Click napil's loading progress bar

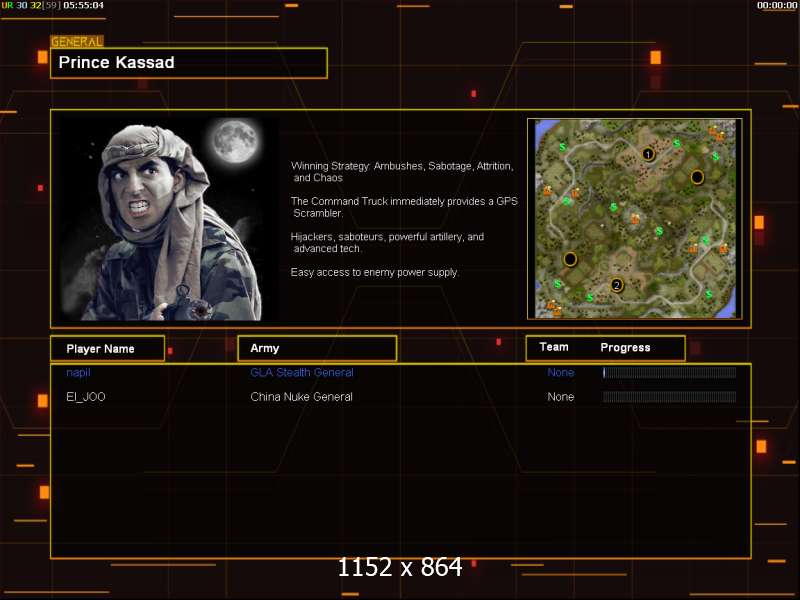669,372
